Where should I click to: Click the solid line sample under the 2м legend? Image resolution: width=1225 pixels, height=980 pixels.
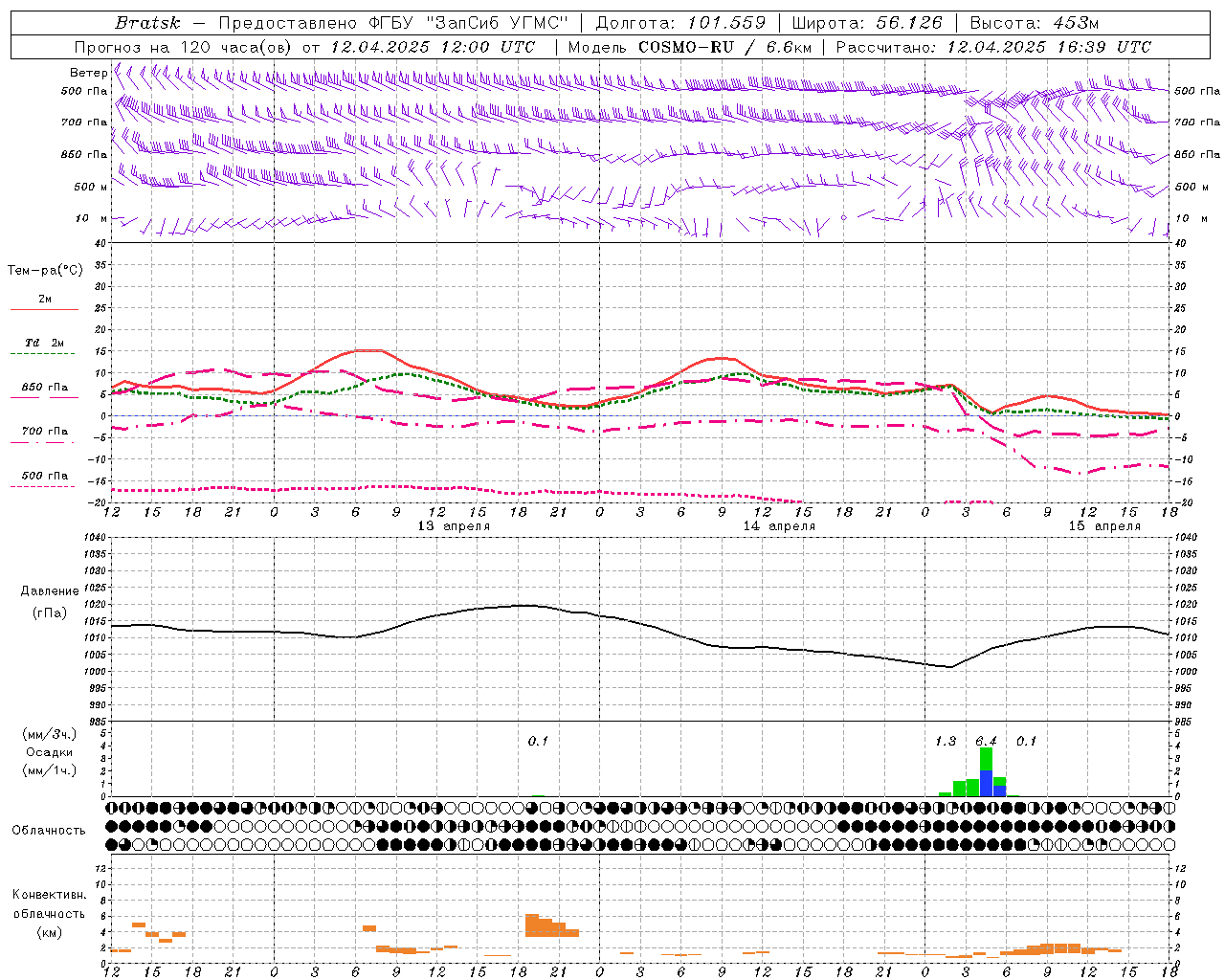tap(44, 309)
